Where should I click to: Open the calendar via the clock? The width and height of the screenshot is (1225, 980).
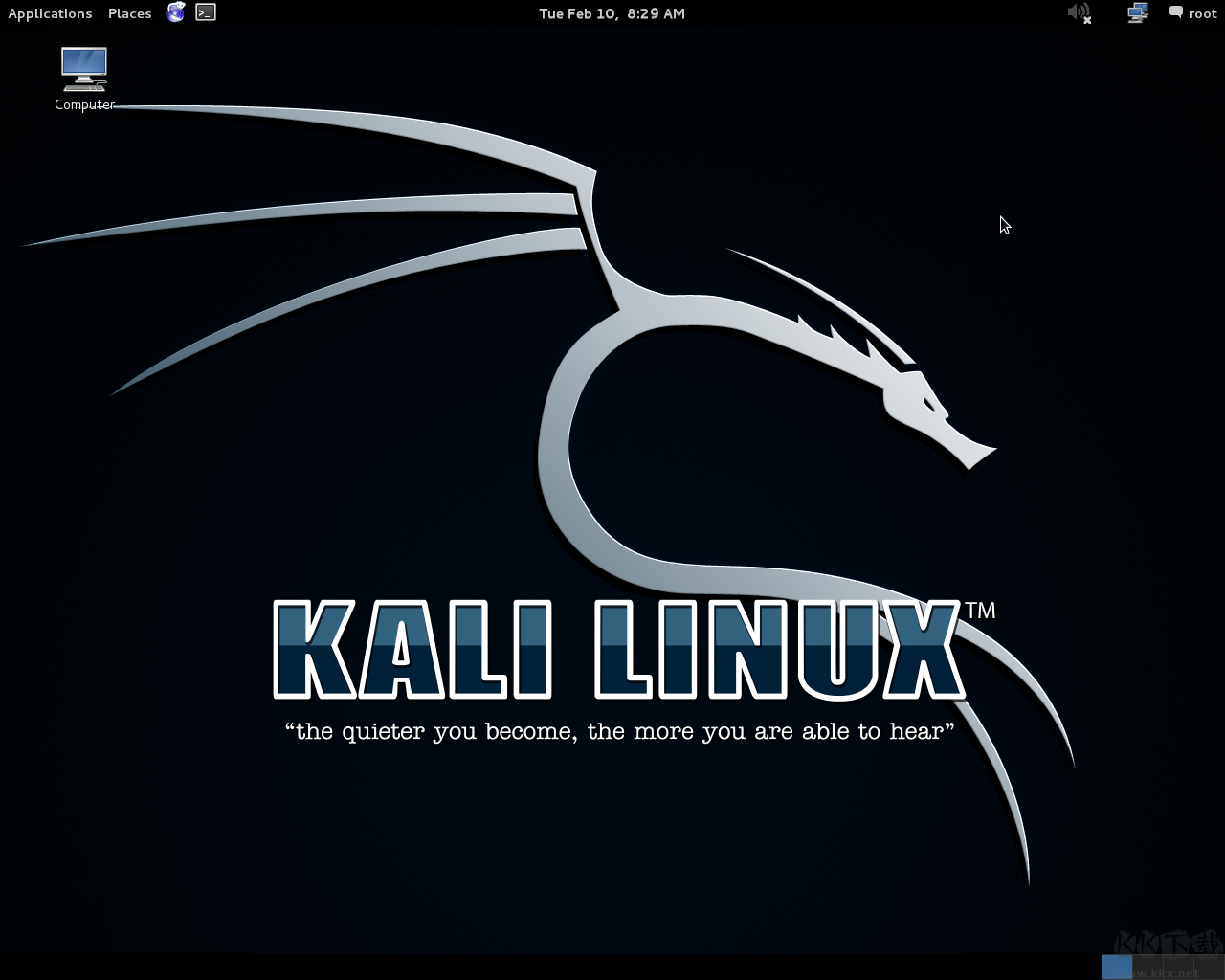(612, 12)
